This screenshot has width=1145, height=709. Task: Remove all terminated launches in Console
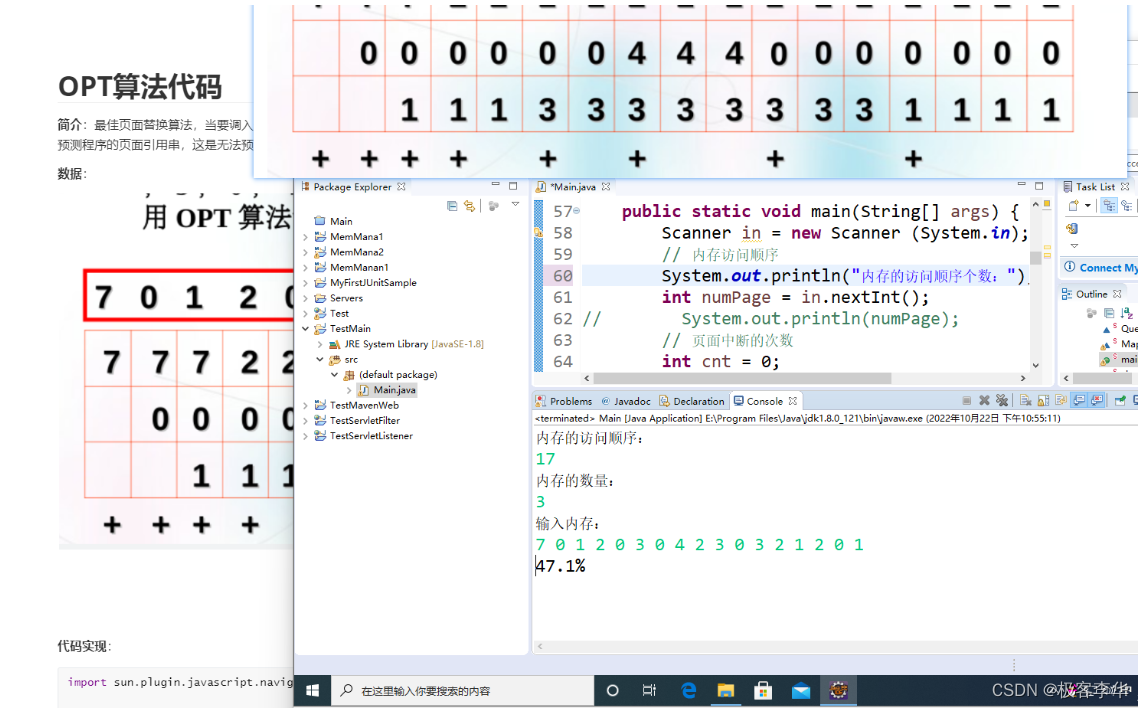(x=1002, y=401)
